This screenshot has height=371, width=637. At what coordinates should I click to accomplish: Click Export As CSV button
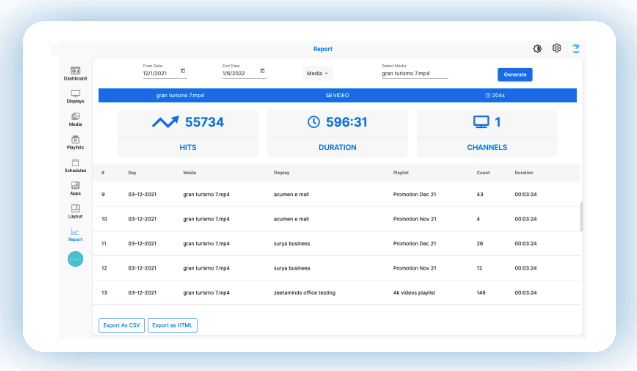(x=121, y=325)
